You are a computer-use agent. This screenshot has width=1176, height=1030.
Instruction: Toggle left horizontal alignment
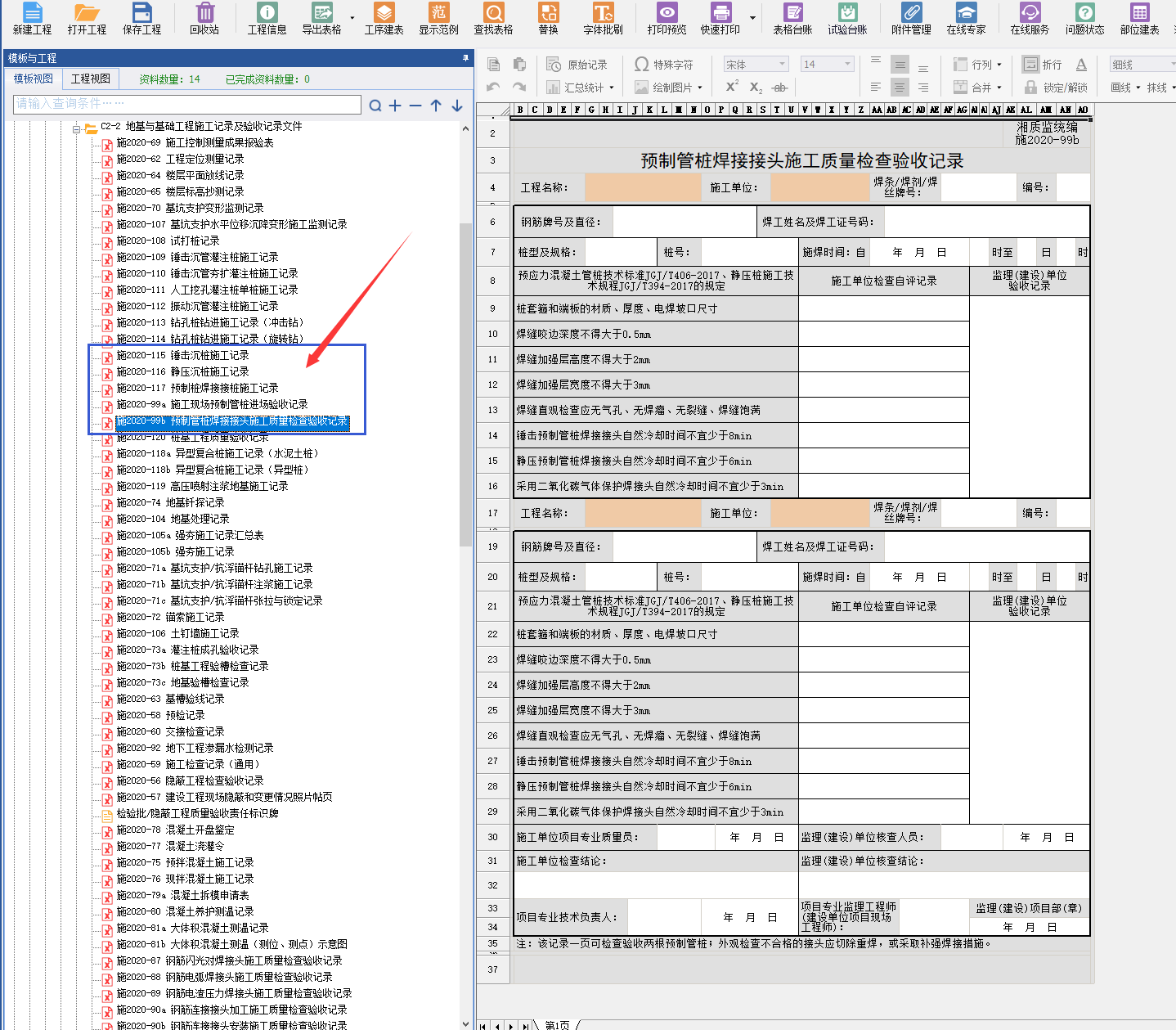pyautogui.click(x=876, y=87)
